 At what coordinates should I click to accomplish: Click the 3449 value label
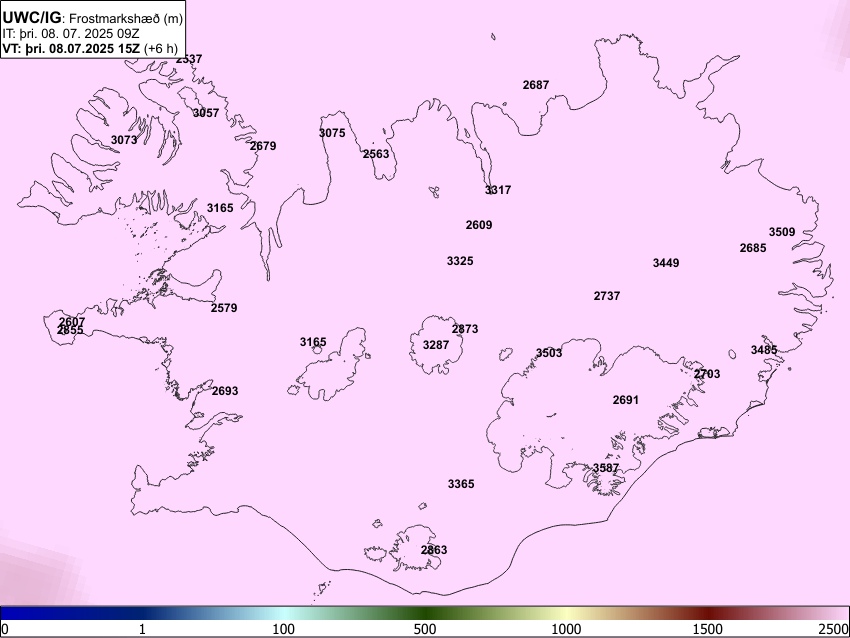(x=666, y=263)
